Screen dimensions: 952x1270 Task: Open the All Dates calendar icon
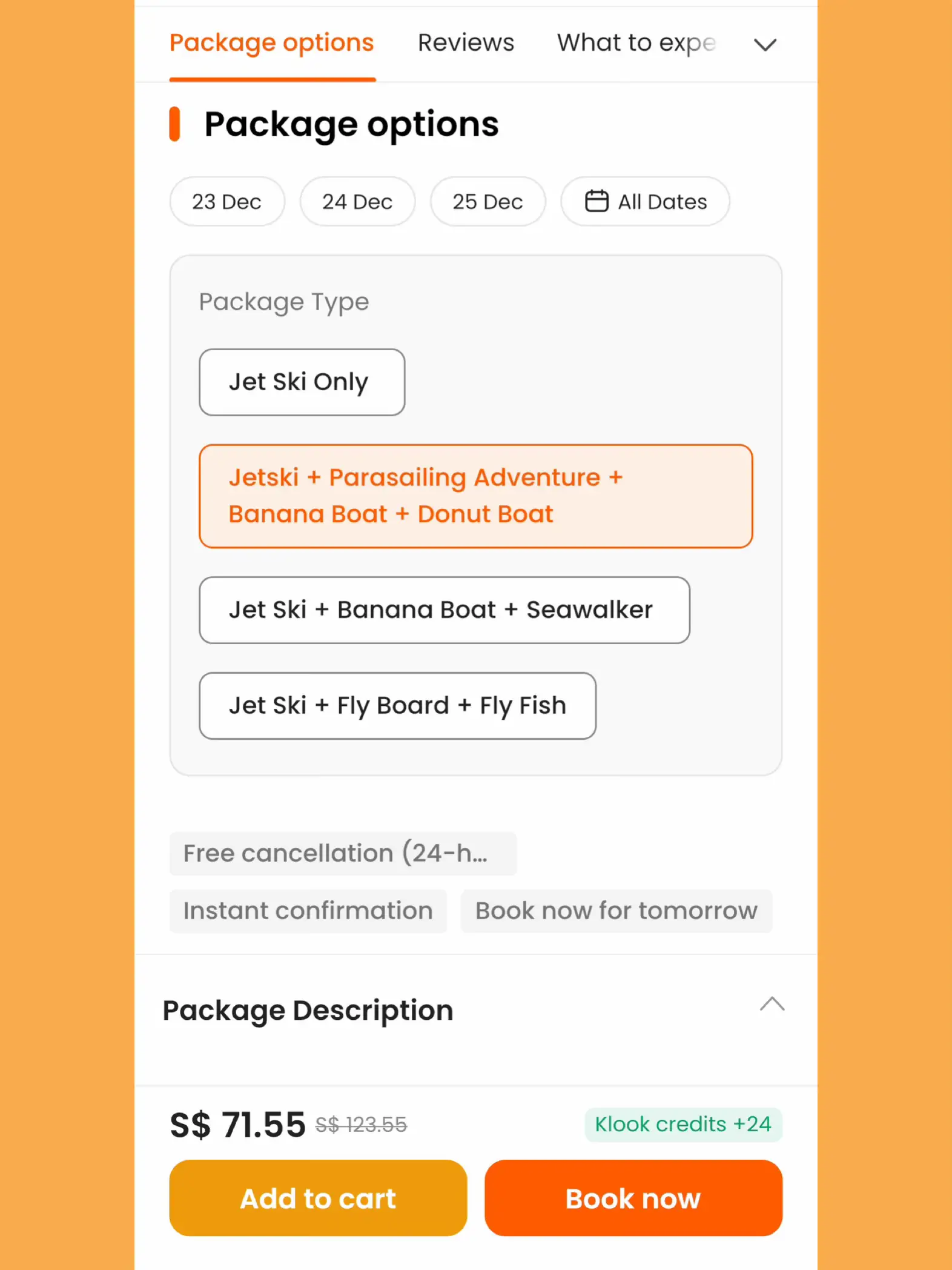[597, 201]
